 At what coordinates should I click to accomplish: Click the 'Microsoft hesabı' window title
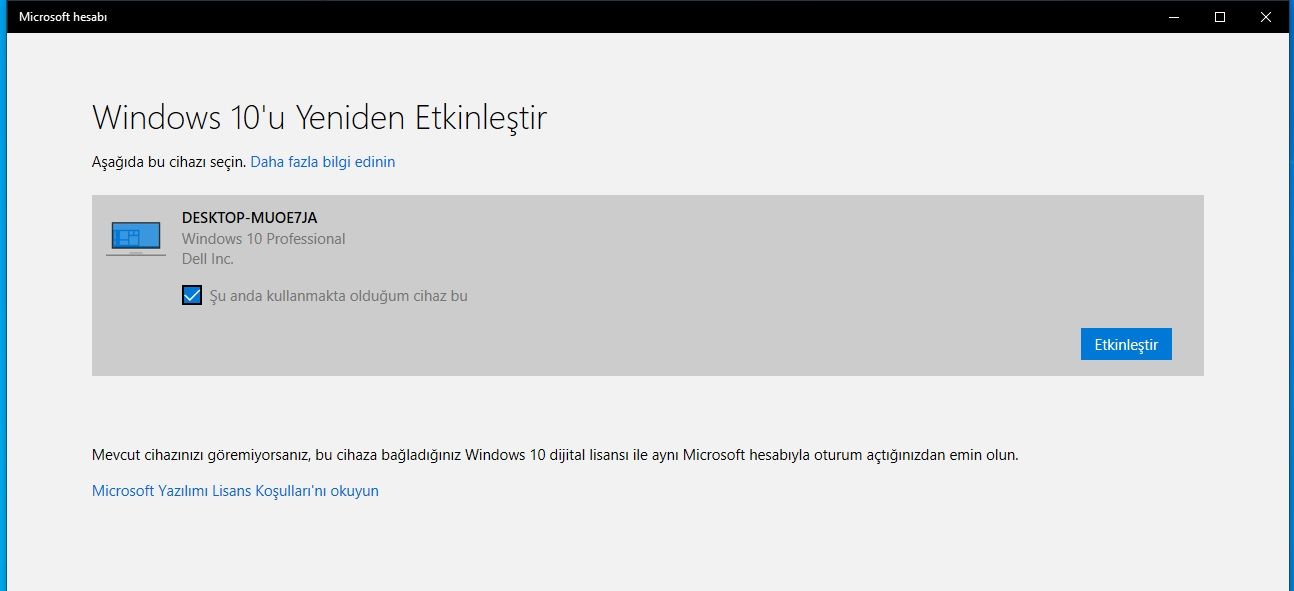[x=63, y=16]
